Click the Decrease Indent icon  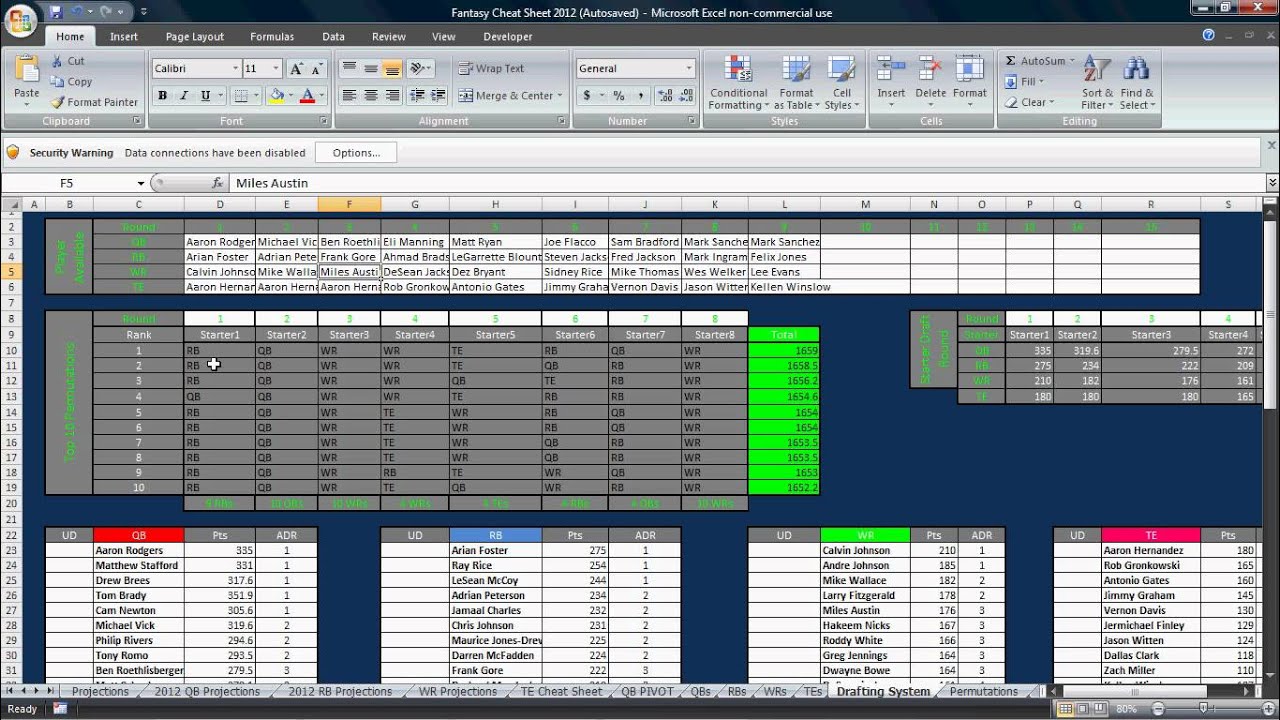point(416,96)
